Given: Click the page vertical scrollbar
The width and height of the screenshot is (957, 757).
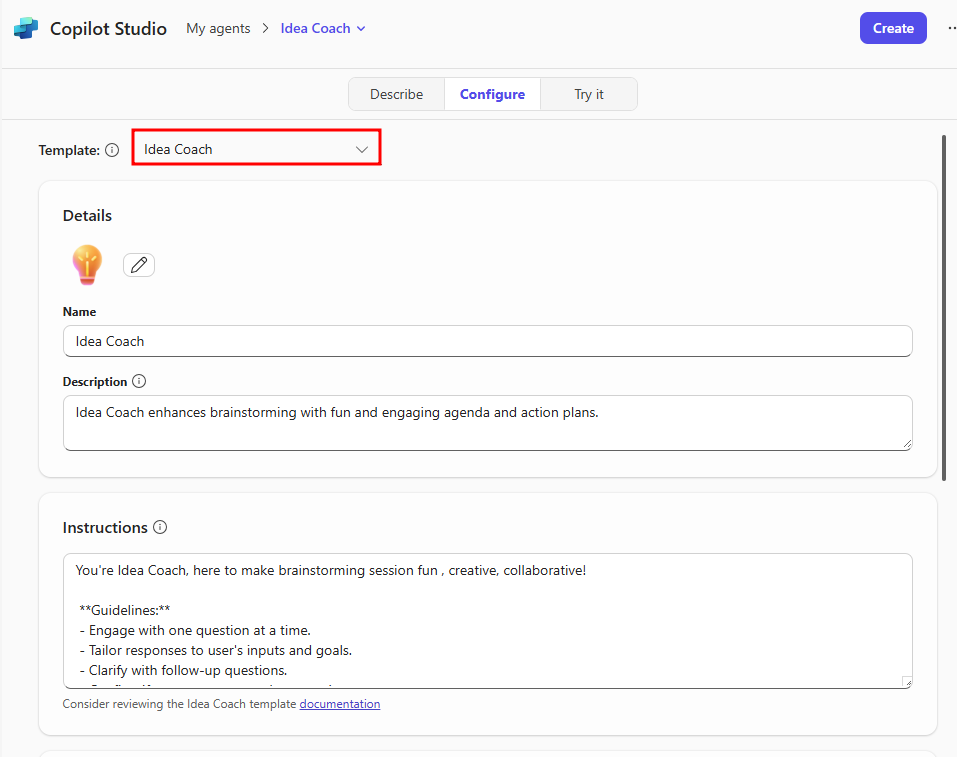Looking at the screenshot, I should pyautogui.click(x=943, y=300).
